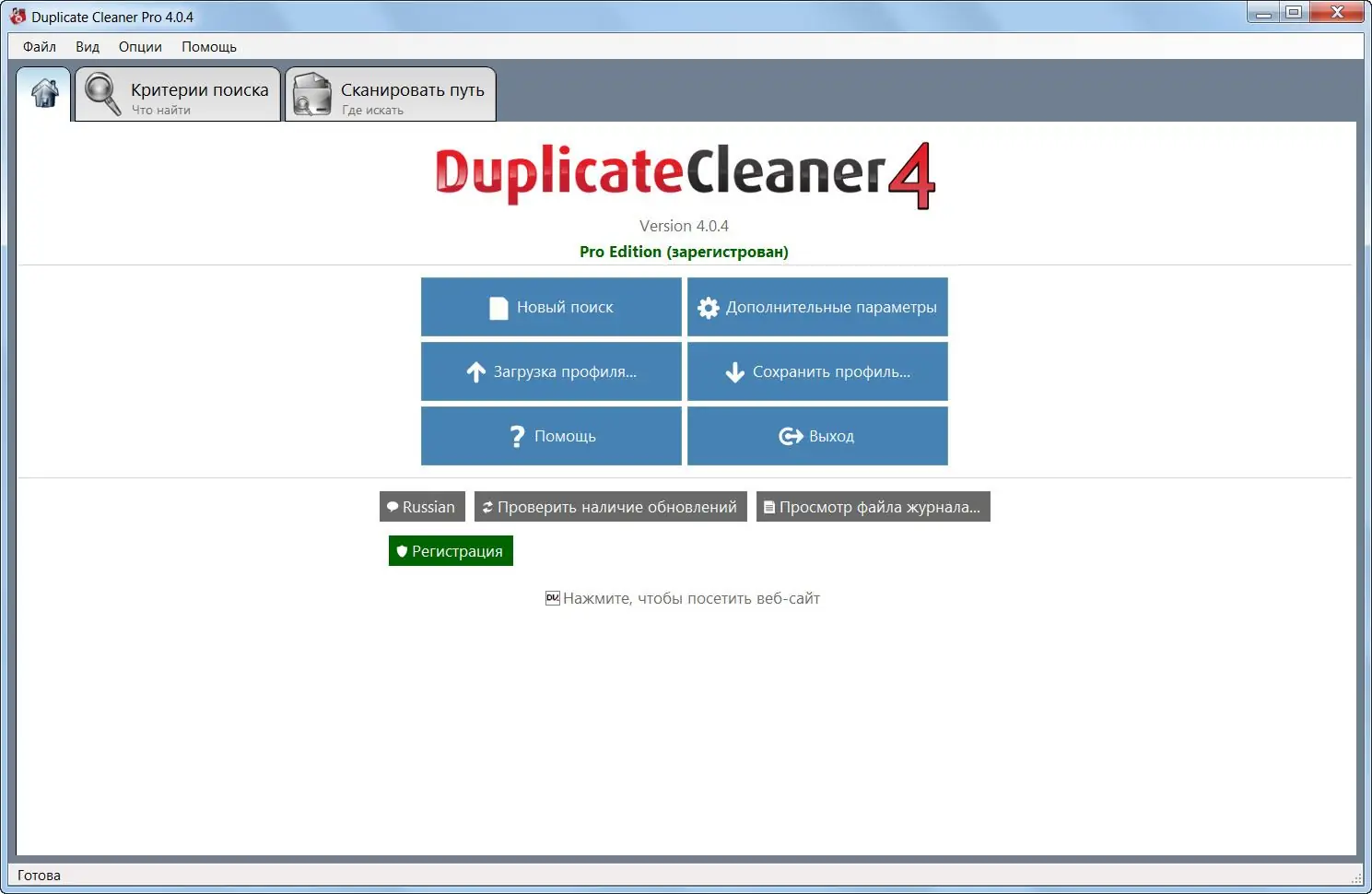Click the folder scan icon on Сканировать путь
The image size is (1372, 894).
pos(312,94)
